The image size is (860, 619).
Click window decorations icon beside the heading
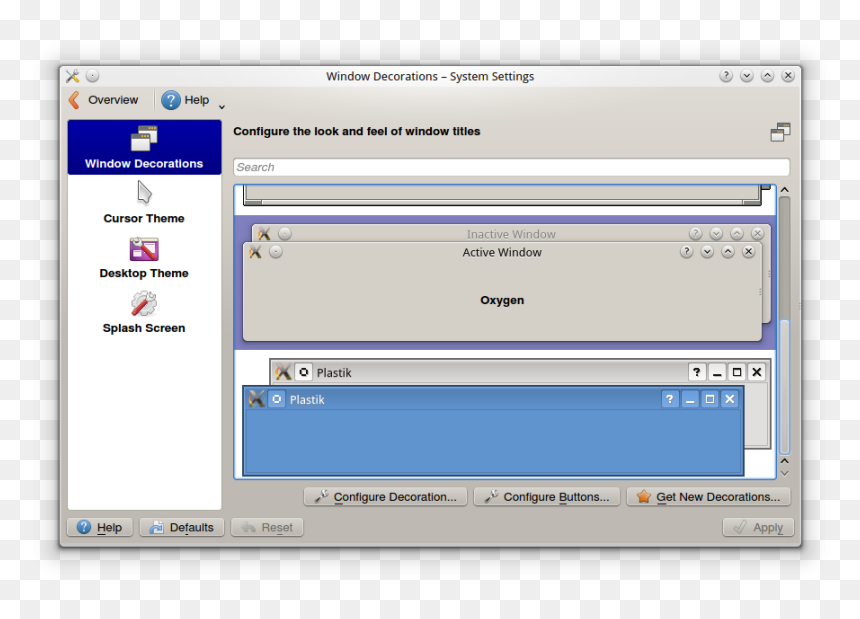[x=780, y=132]
